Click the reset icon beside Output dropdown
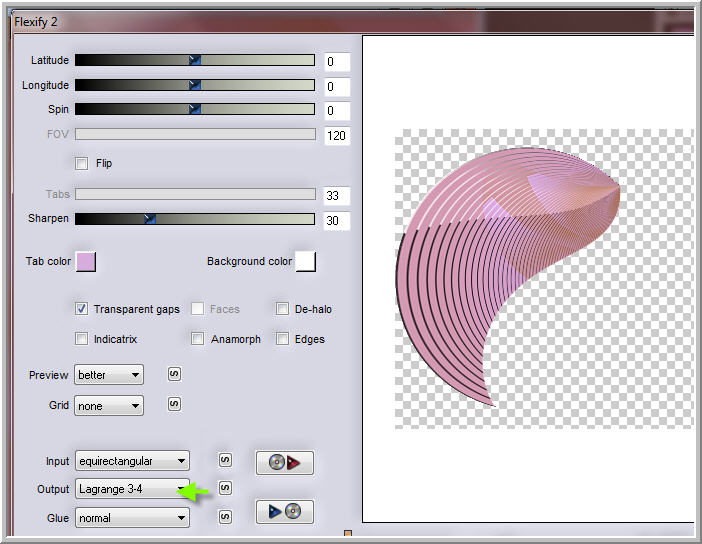 click(x=225, y=488)
